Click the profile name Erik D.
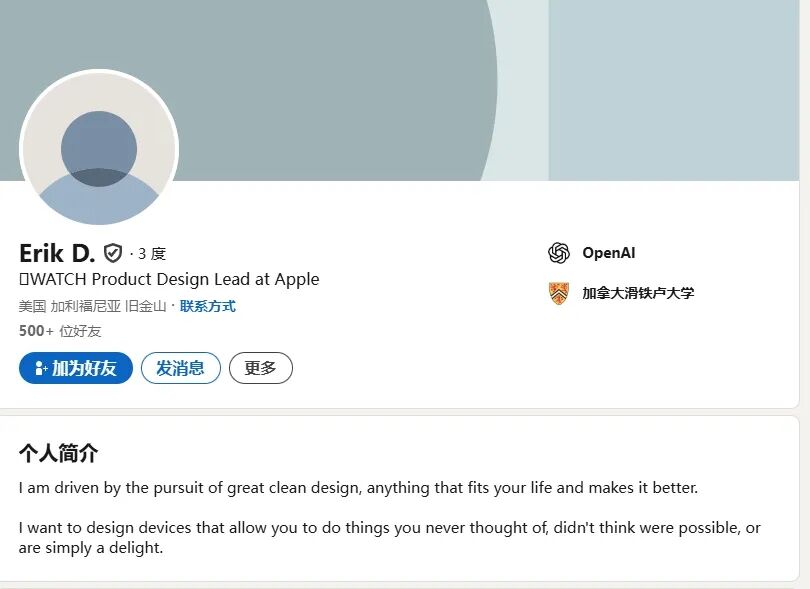This screenshot has width=810, height=589. click(x=56, y=253)
